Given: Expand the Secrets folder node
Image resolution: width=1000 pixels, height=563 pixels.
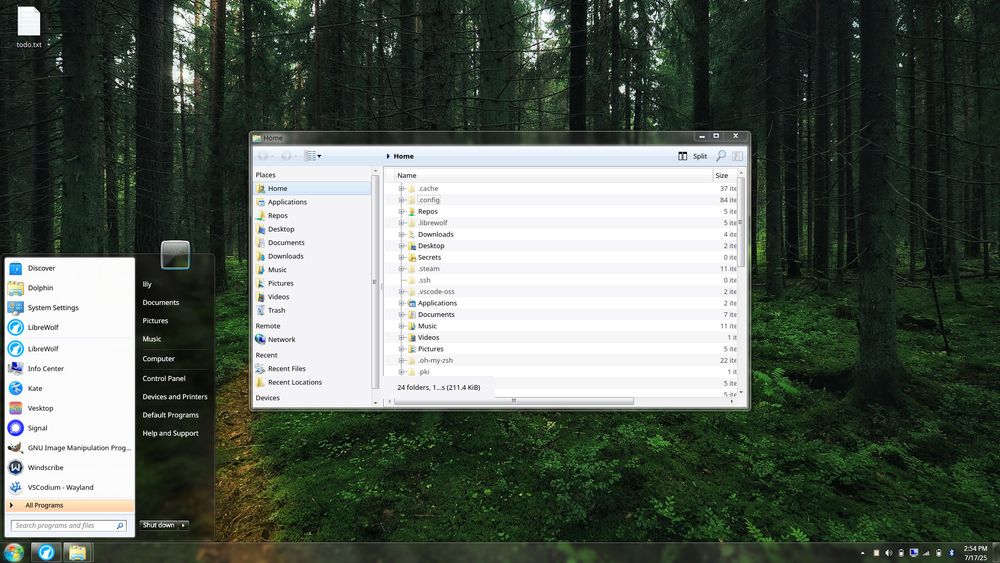Looking at the screenshot, I should (x=402, y=258).
